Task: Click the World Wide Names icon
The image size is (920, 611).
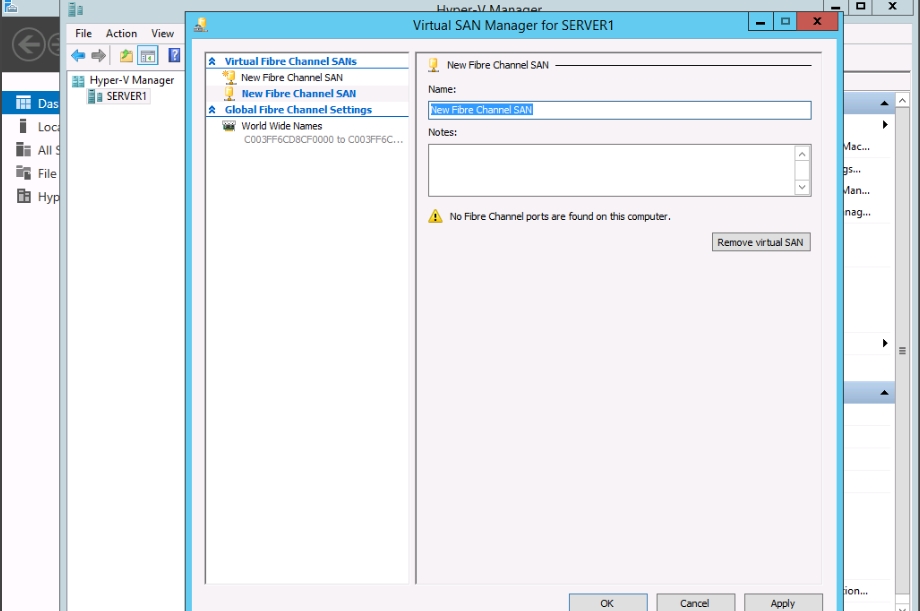Action: point(229,126)
